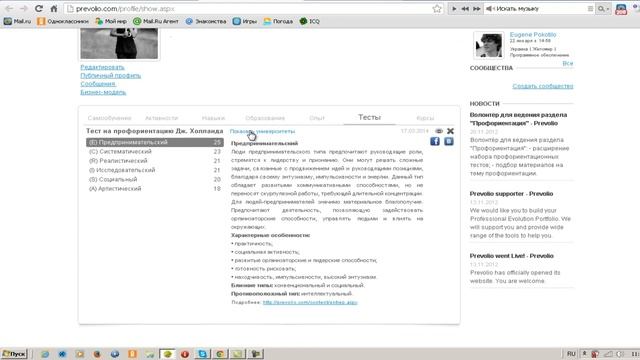Open the Одноклассники bookmark
Viewport: 640px width, 360px height.
(63, 21)
